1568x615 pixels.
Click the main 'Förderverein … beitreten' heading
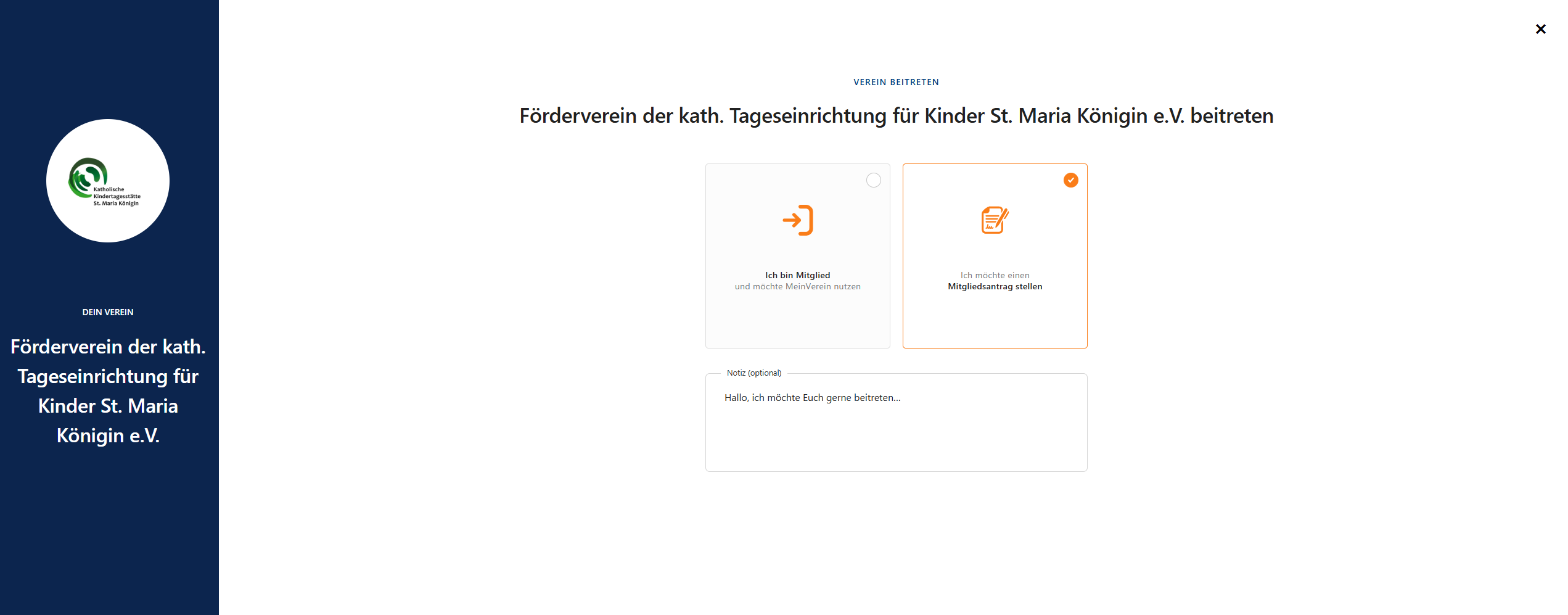(896, 116)
